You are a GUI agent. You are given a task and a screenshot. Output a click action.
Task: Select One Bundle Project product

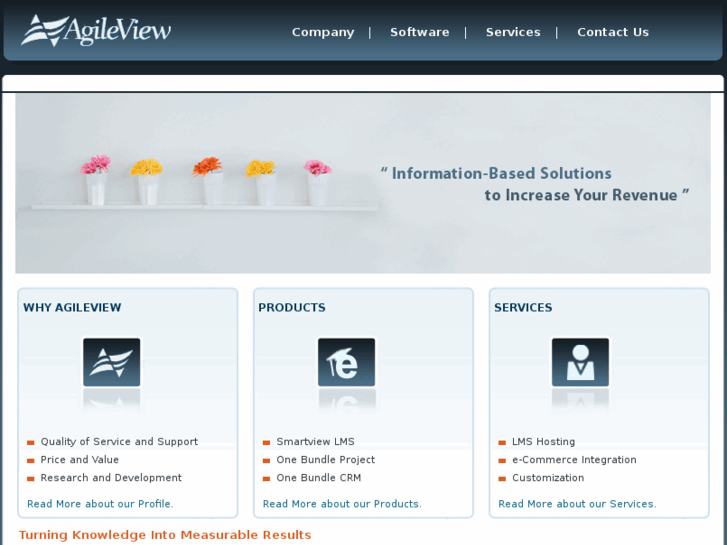[x=325, y=460]
